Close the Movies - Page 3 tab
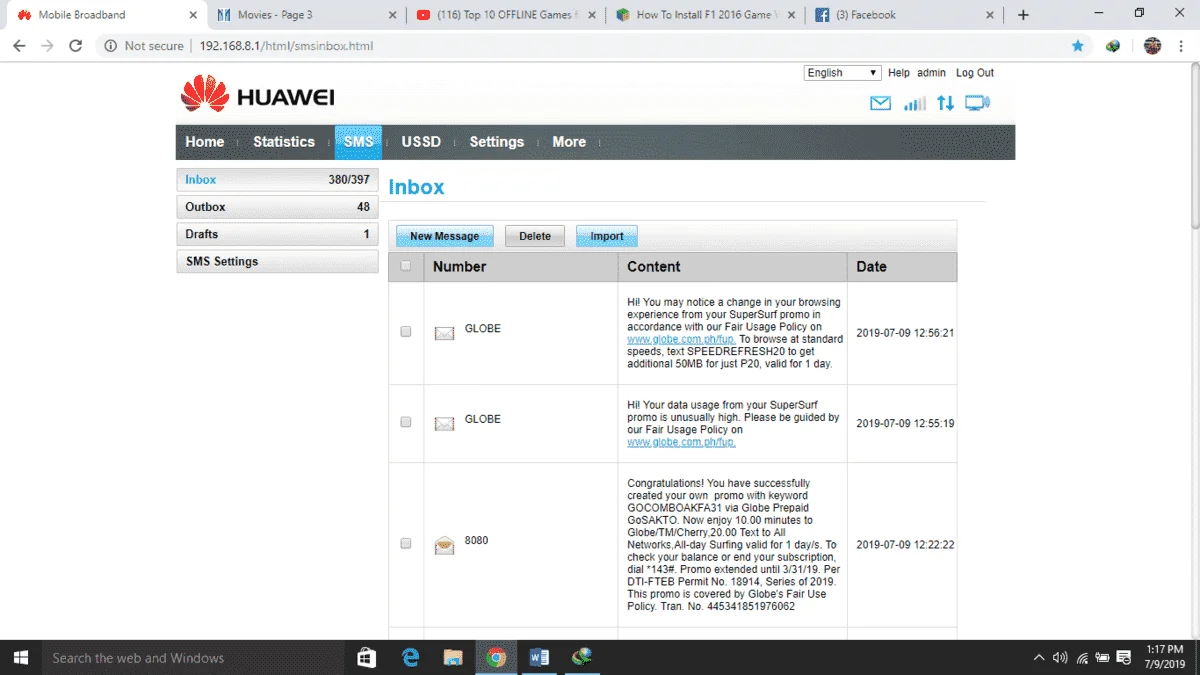Viewport: 1200px width, 675px height. 392,15
